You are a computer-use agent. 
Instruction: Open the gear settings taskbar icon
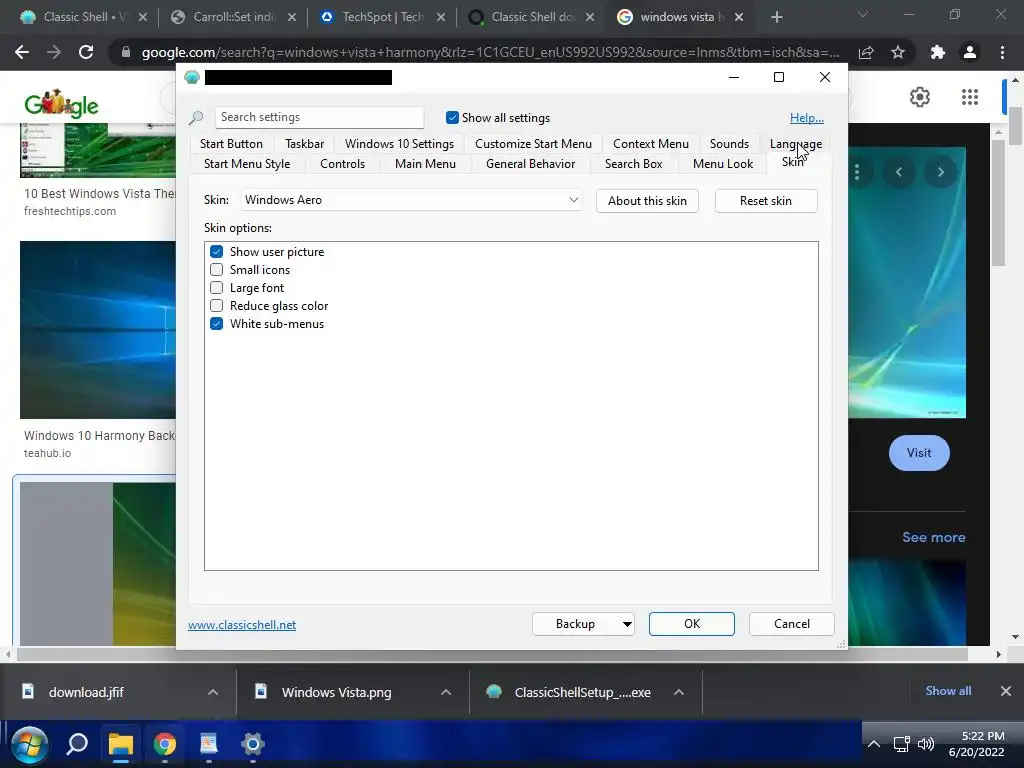coord(253,744)
